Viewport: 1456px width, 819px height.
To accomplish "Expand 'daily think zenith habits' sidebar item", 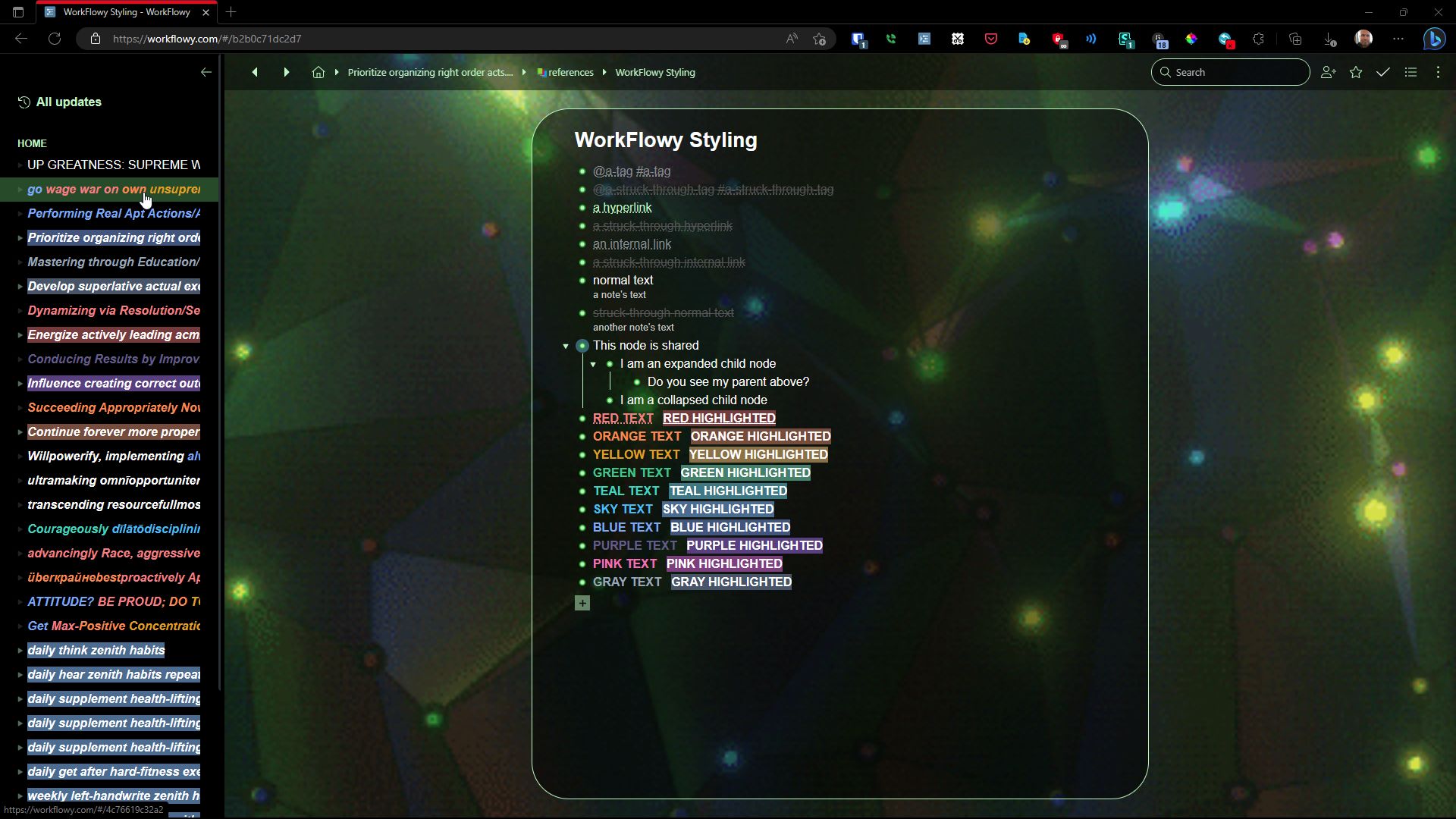I will tap(20, 651).
